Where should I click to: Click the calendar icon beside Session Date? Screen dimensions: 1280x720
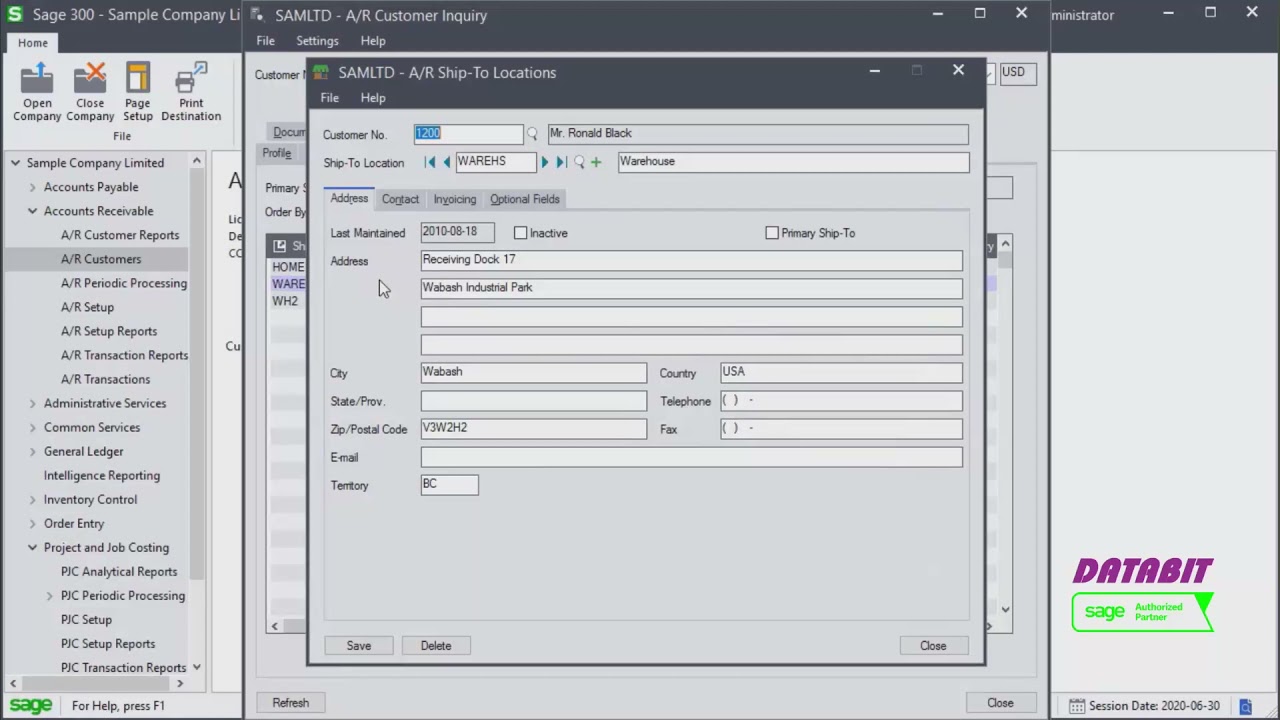(x=1076, y=706)
